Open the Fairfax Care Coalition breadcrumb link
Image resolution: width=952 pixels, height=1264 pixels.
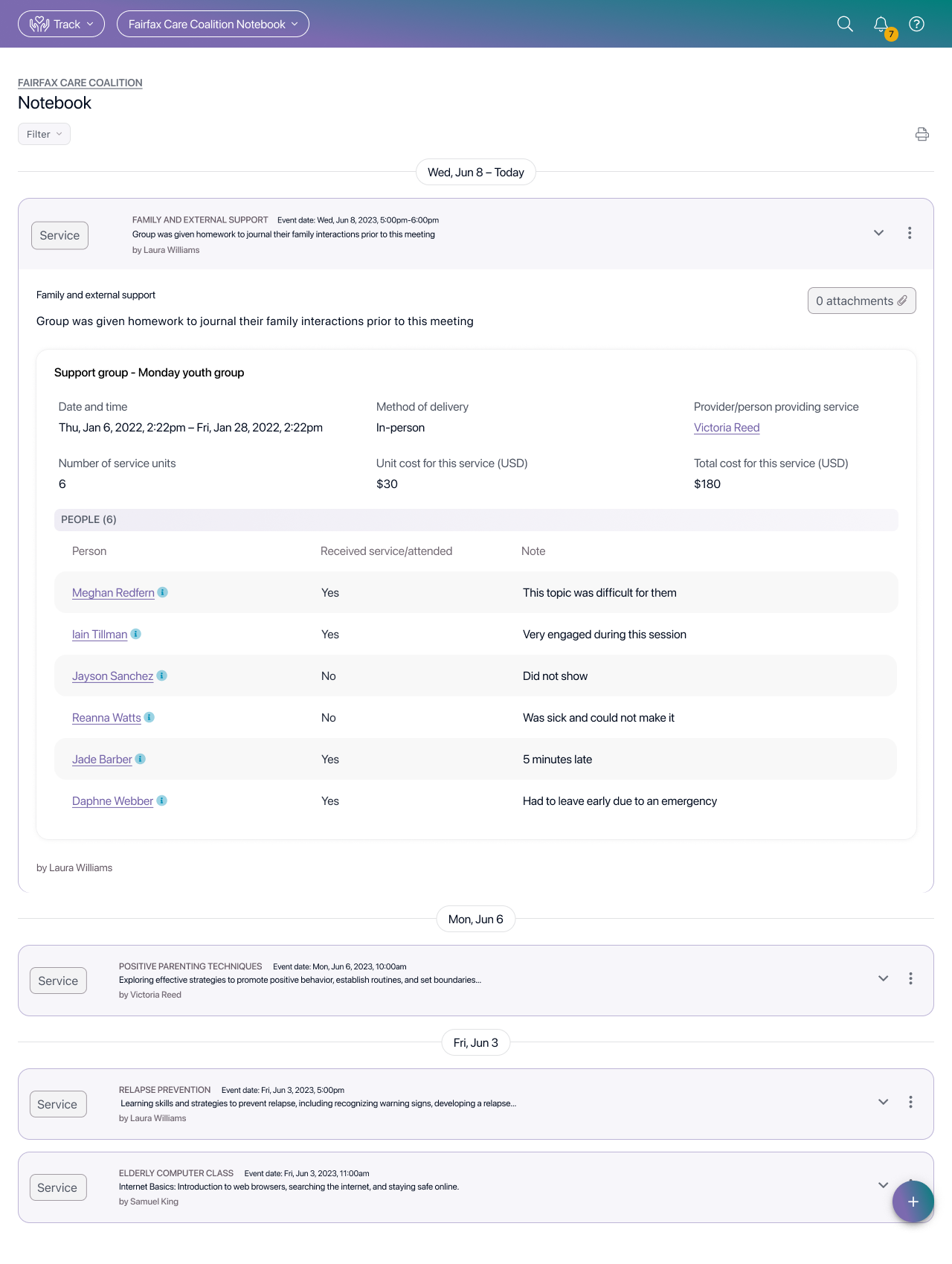coord(80,83)
